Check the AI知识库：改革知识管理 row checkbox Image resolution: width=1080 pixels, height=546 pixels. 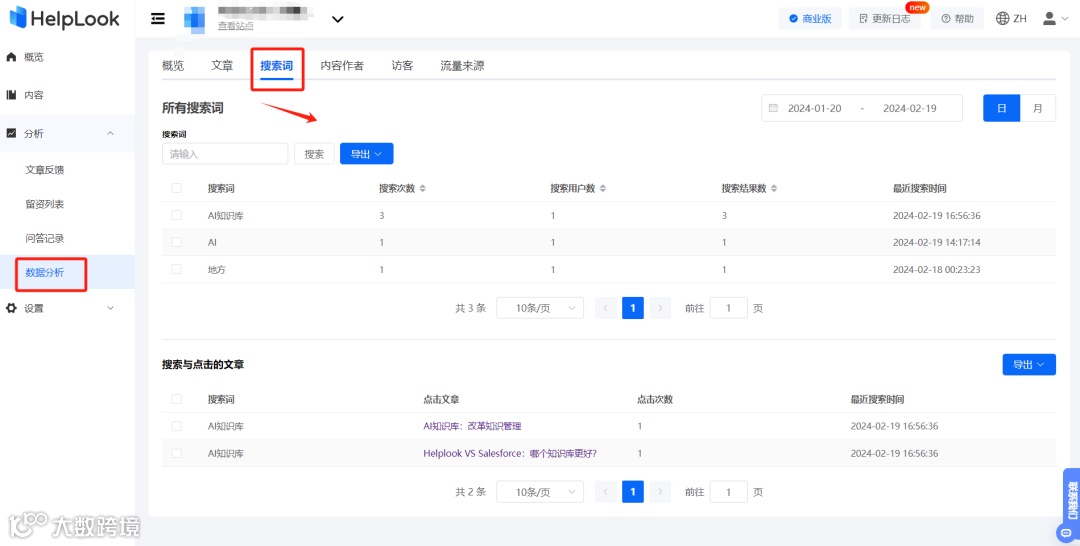tap(177, 426)
